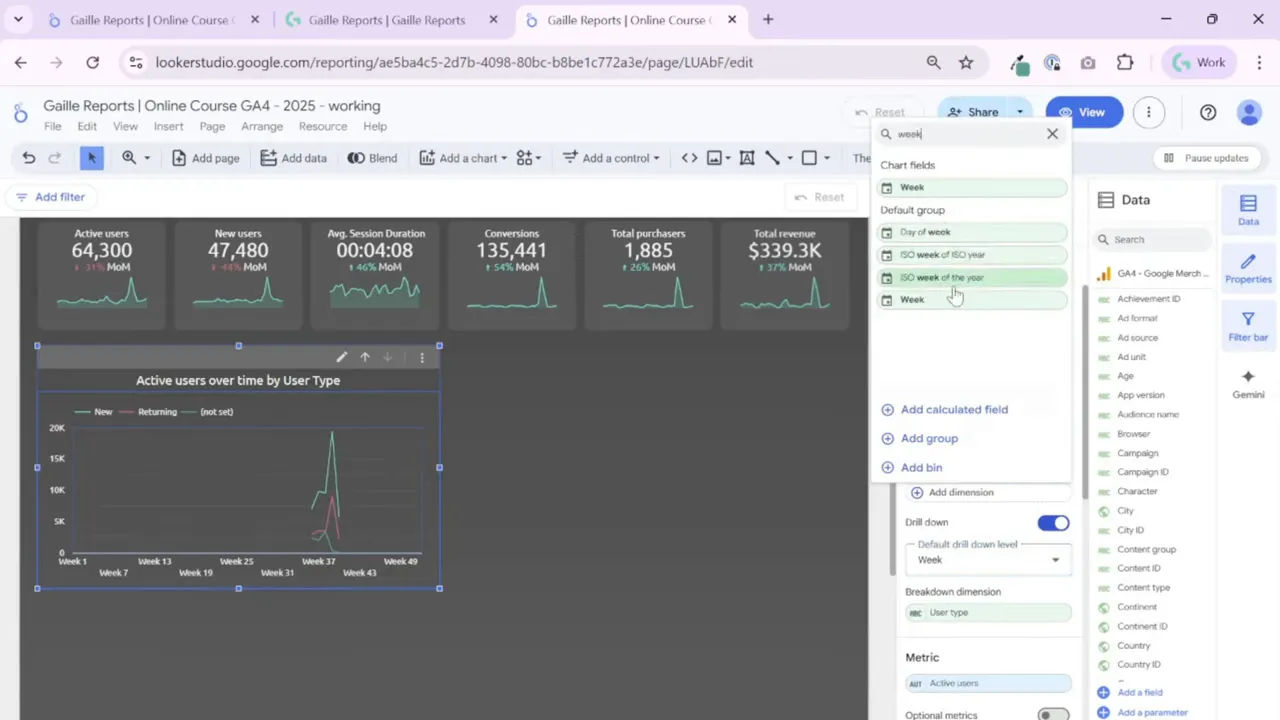Open the Arrange menu

(262, 127)
